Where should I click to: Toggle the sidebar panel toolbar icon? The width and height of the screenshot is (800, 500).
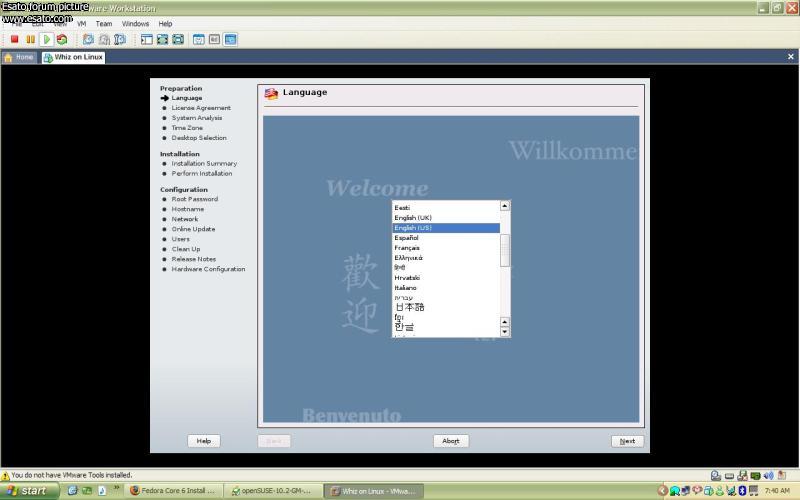click(146, 39)
